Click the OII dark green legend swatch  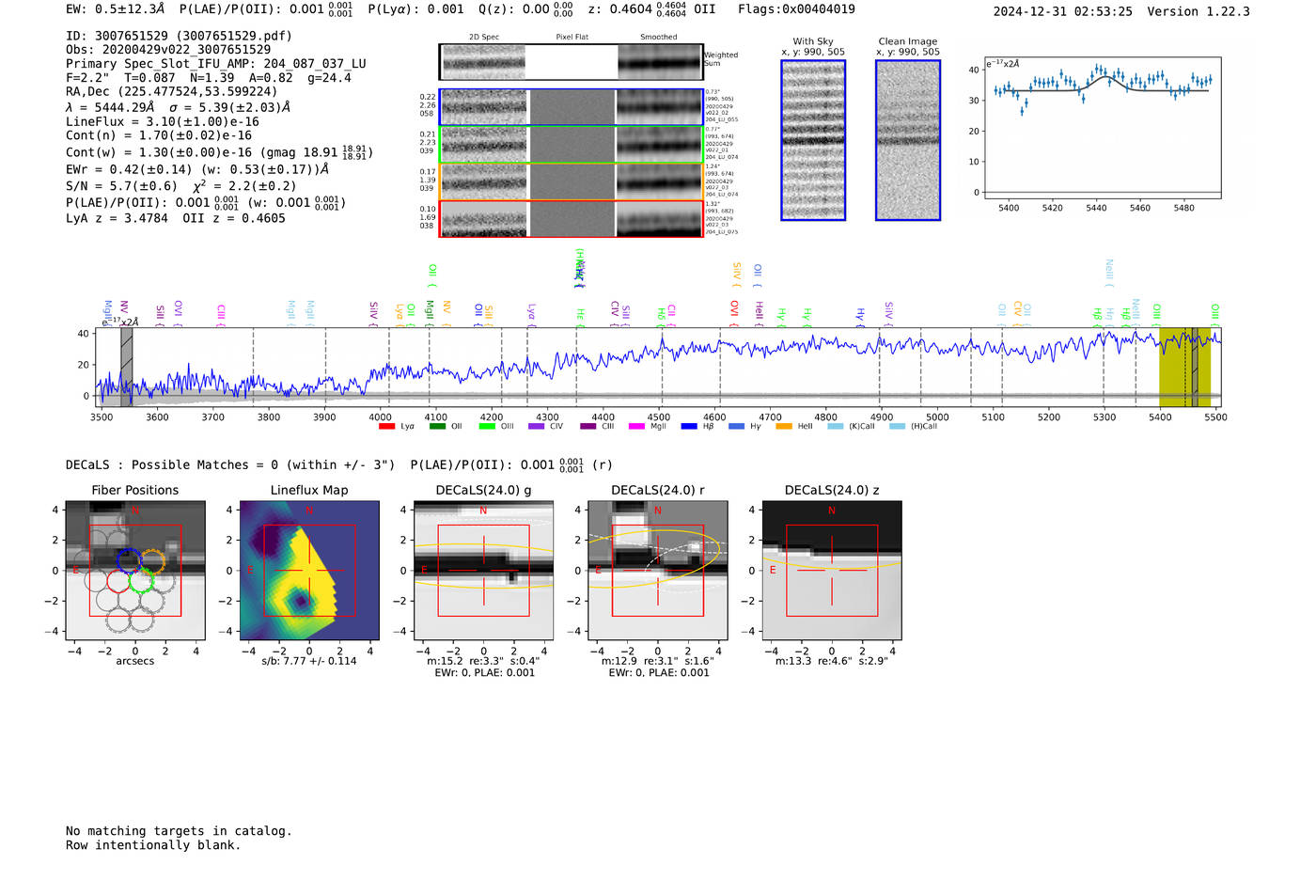tap(437, 427)
